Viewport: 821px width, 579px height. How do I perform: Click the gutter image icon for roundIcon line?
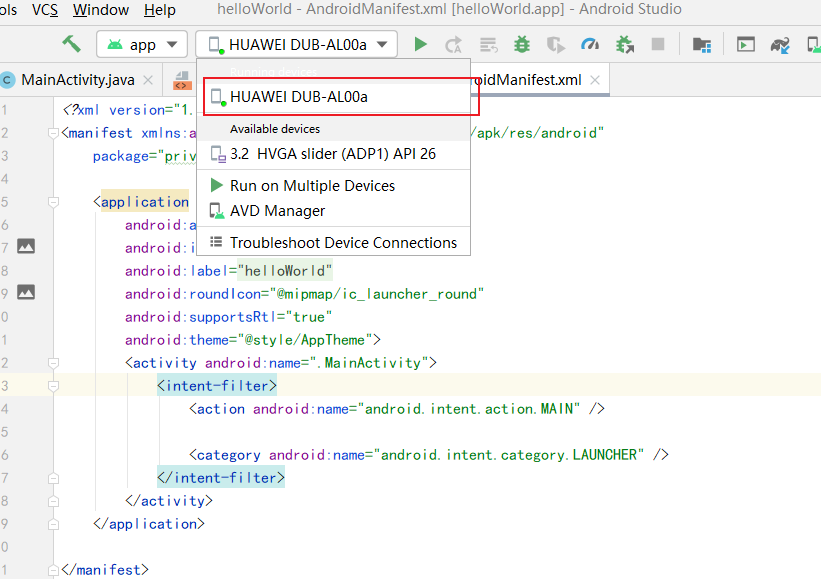click(x=26, y=292)
